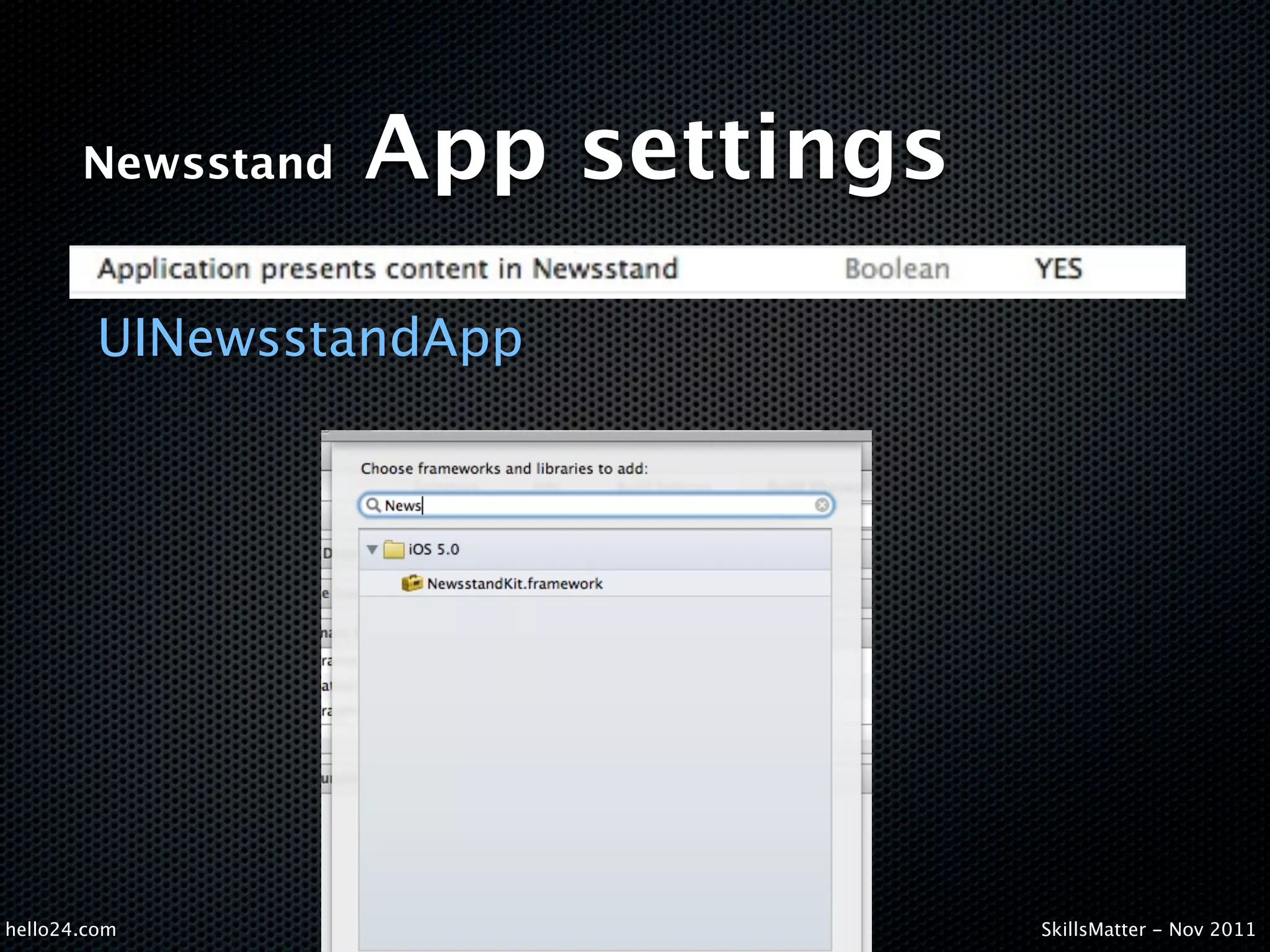
Task: Click the Boolean type cell
Action: 897,269
